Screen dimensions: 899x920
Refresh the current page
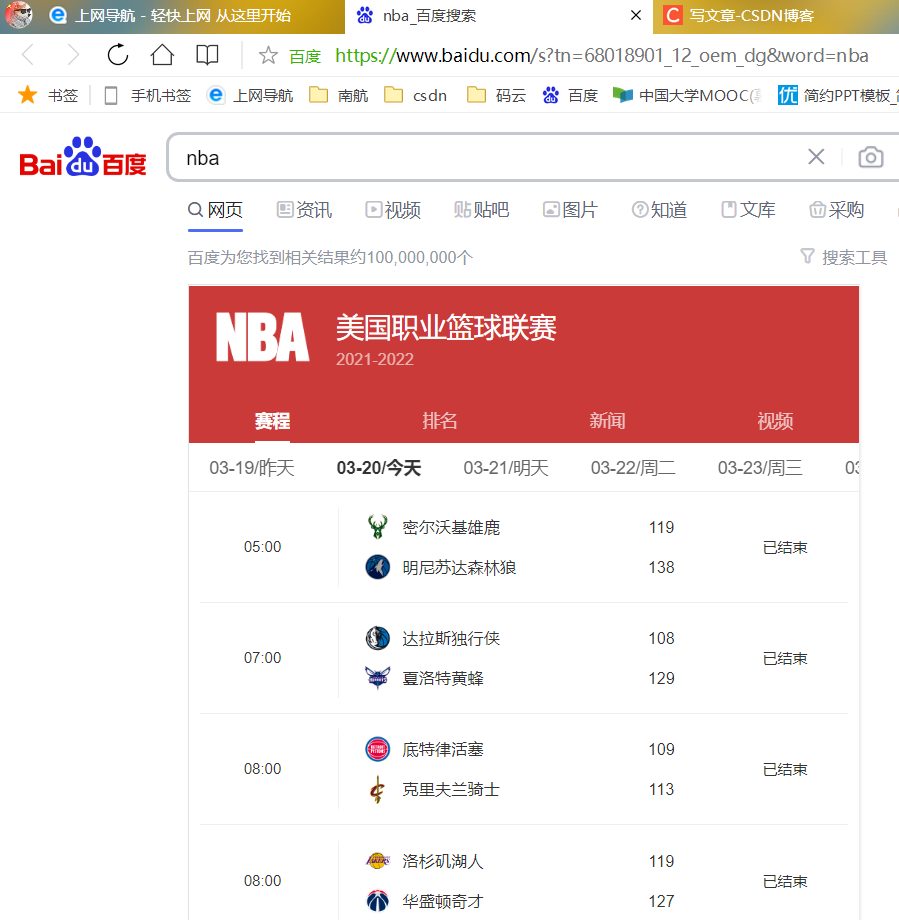tap(117, 56)
